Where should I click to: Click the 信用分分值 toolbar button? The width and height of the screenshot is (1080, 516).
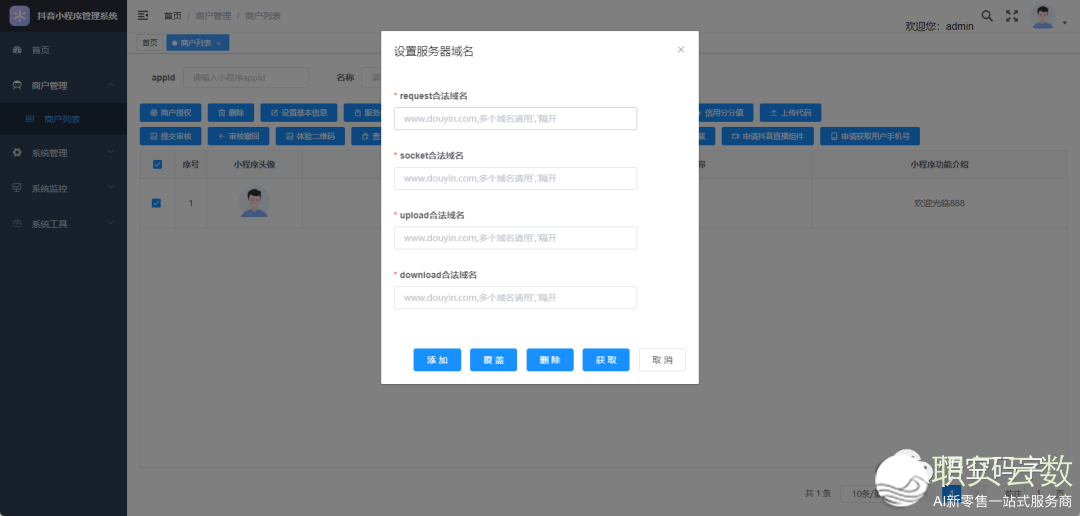(725, 113)
